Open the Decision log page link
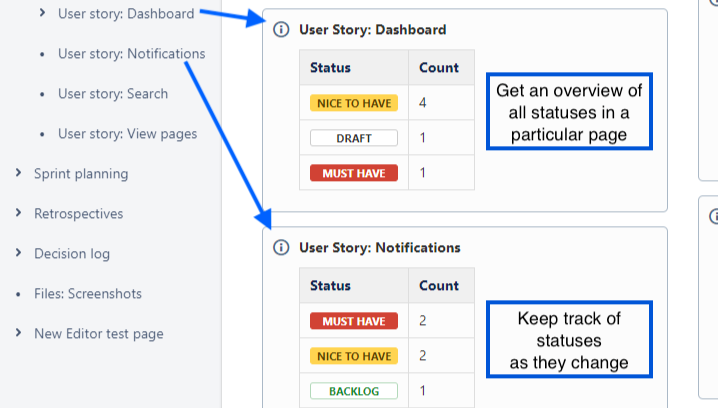Image resolution: width=718 pixels, height=408 pixels. (72, 253)
